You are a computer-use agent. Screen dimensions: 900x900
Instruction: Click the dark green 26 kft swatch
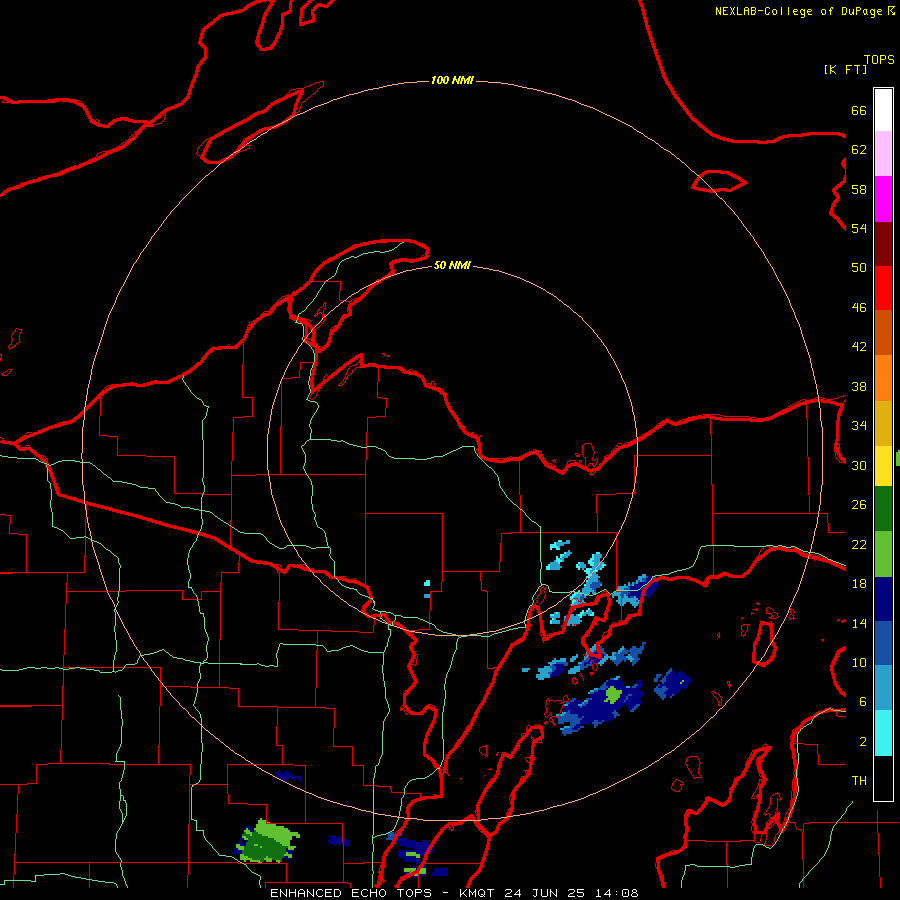point(883,509)
